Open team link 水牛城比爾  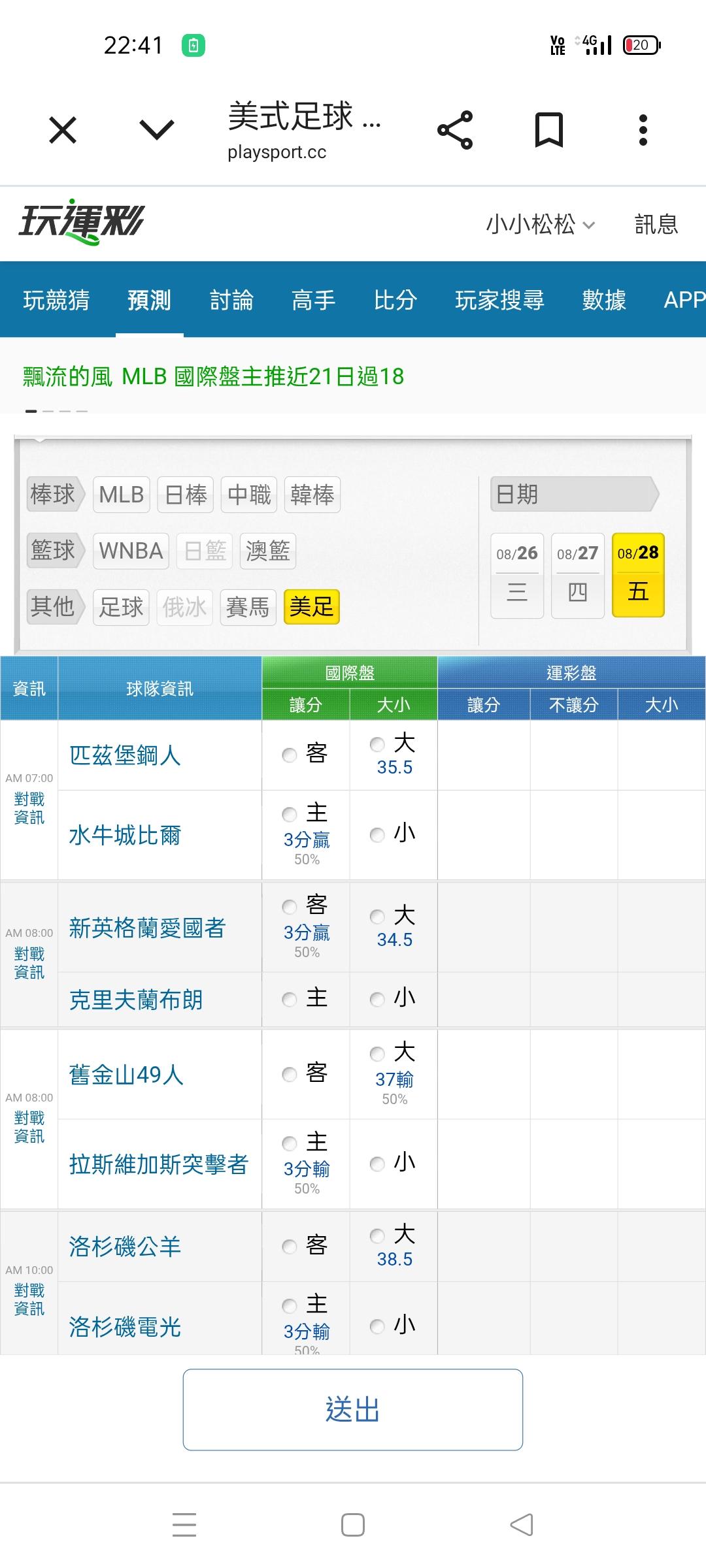[x=125, y=836]
